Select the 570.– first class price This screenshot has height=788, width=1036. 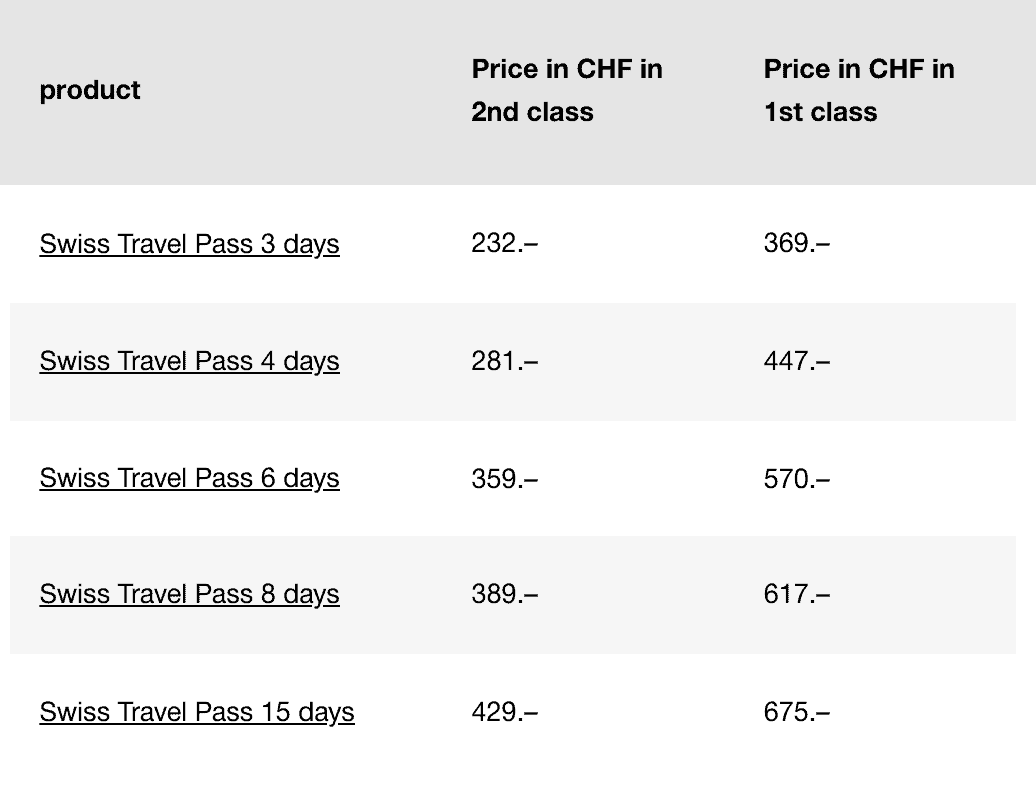click(797, 478)
